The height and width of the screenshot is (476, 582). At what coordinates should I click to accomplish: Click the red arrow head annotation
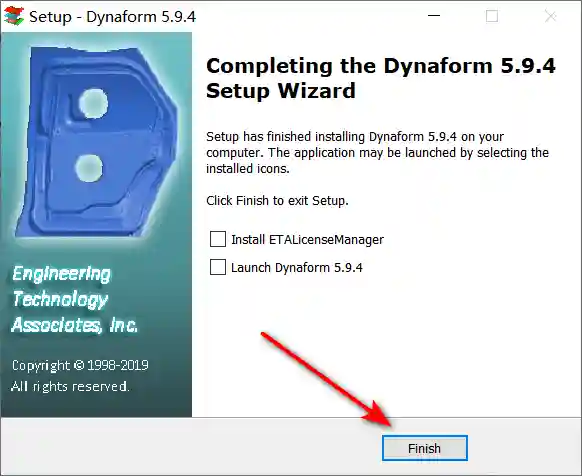(x=378, y=415)
